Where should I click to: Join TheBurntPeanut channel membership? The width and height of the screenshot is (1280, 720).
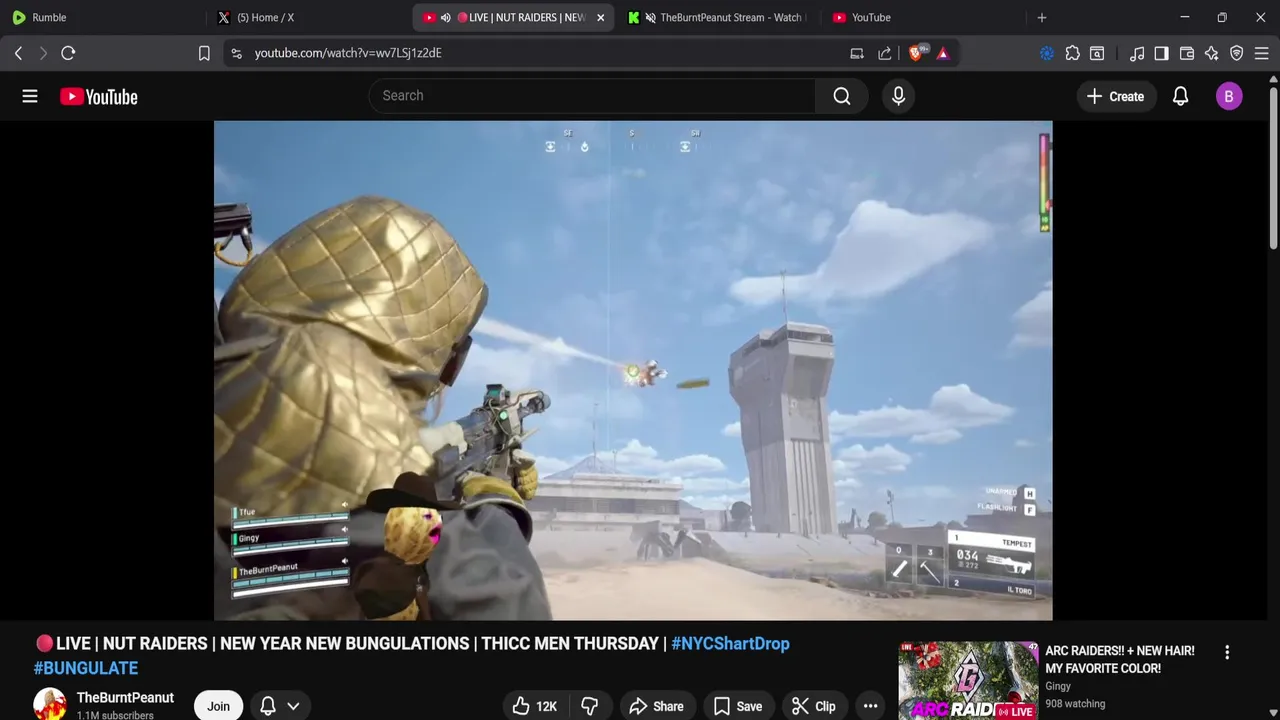tap(218, 706)
